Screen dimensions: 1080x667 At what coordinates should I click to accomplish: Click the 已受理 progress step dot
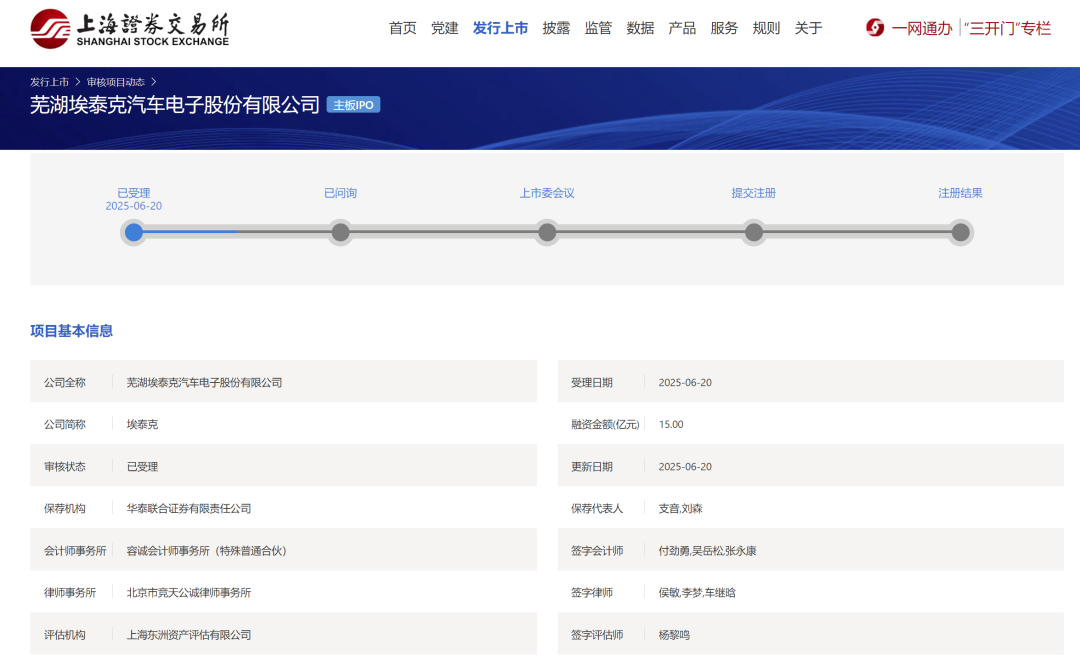(x=134, y=232)
